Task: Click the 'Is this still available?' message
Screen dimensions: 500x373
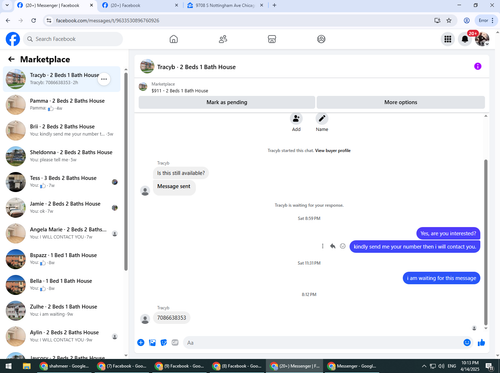Action: coord(181,173)
